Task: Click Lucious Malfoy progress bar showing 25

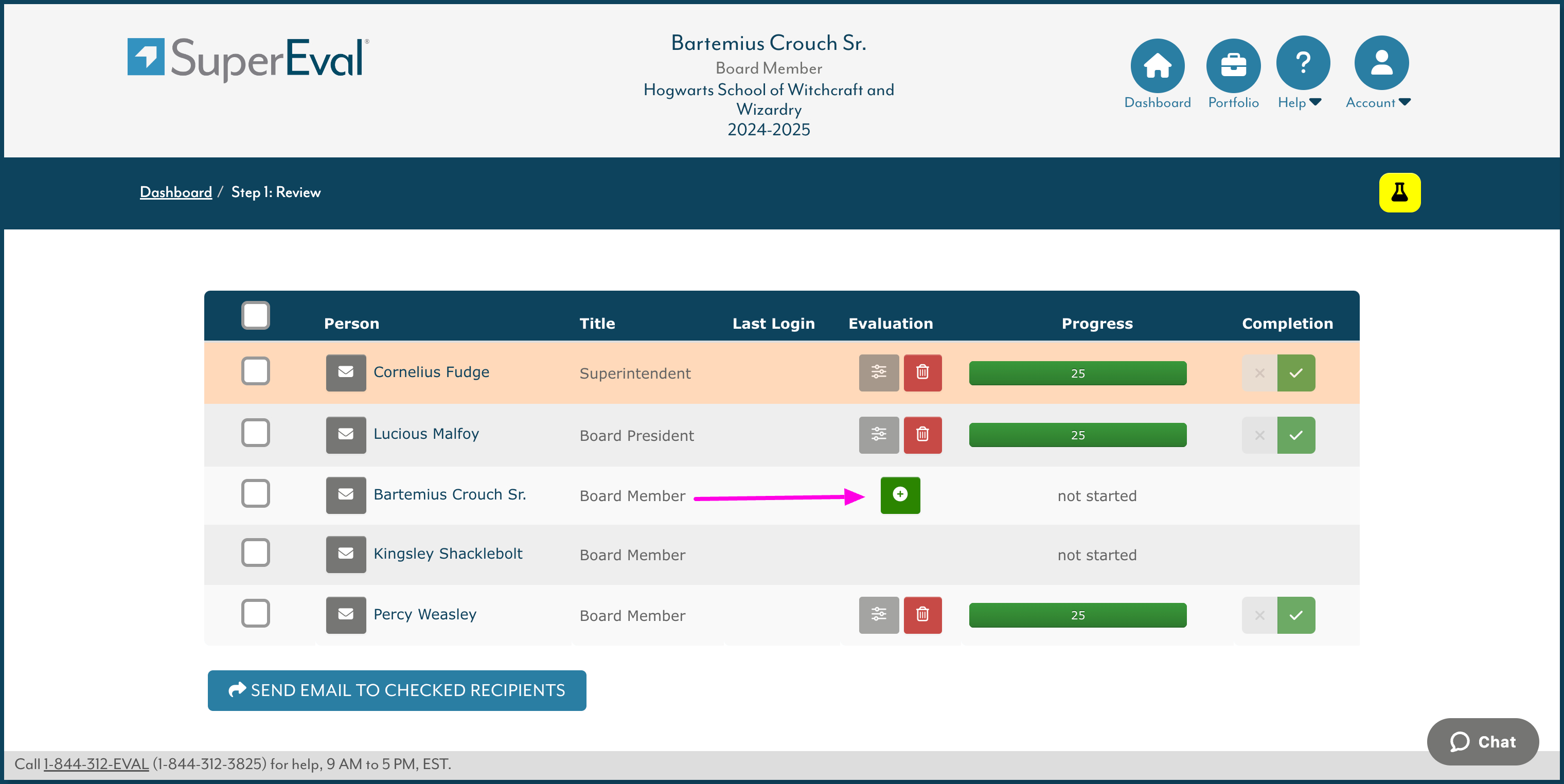Action: pyautogui.click(x=1077, y=435)
